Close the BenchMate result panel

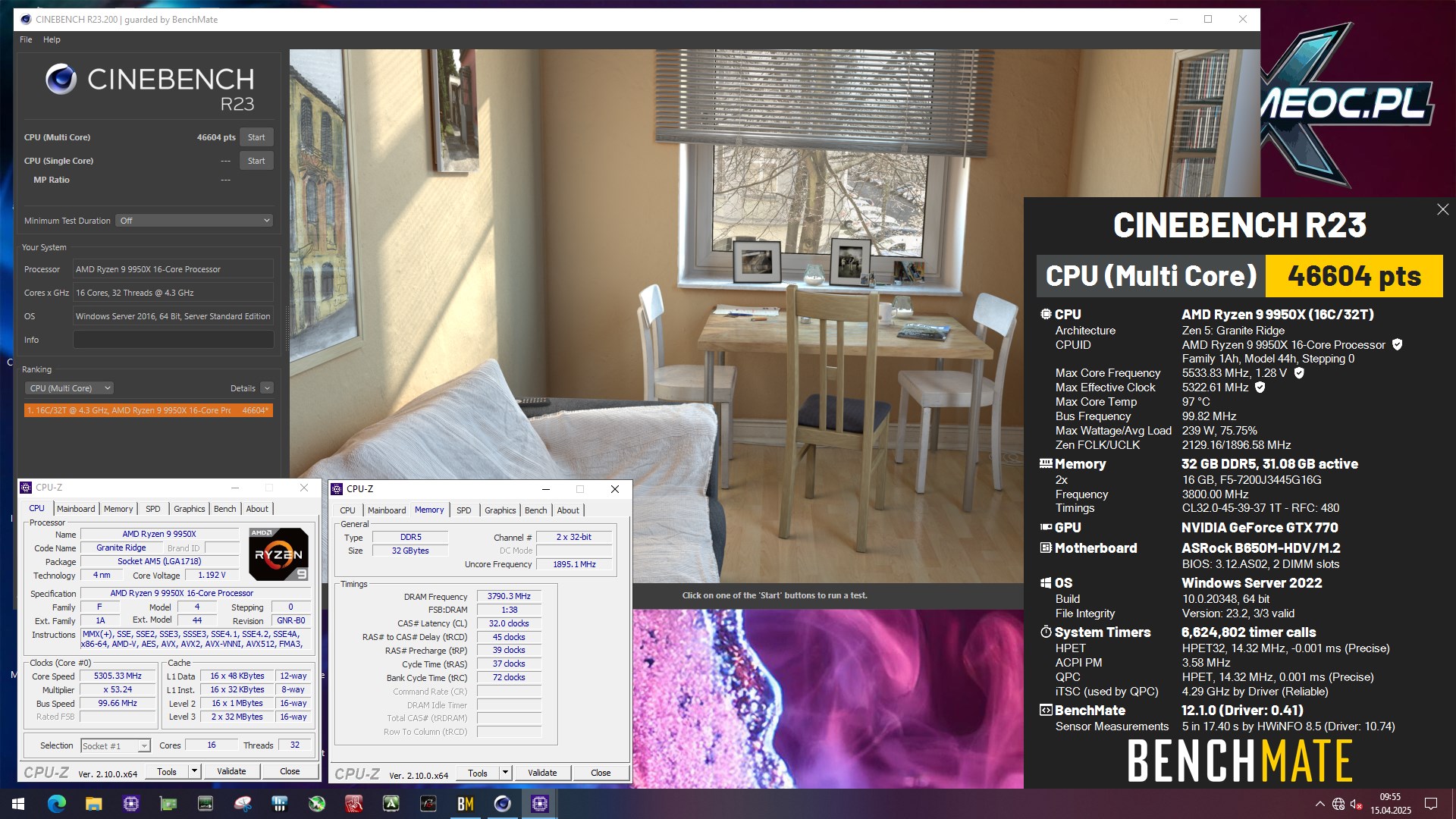(1442, 209)
